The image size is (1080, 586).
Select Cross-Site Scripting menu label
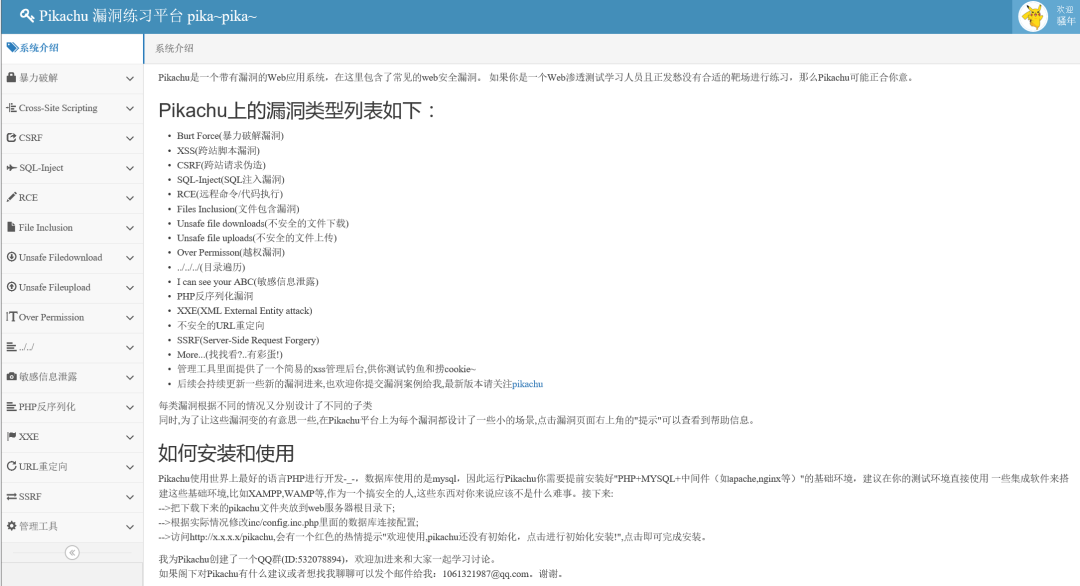pyautogui.click(x=58, y=108)
